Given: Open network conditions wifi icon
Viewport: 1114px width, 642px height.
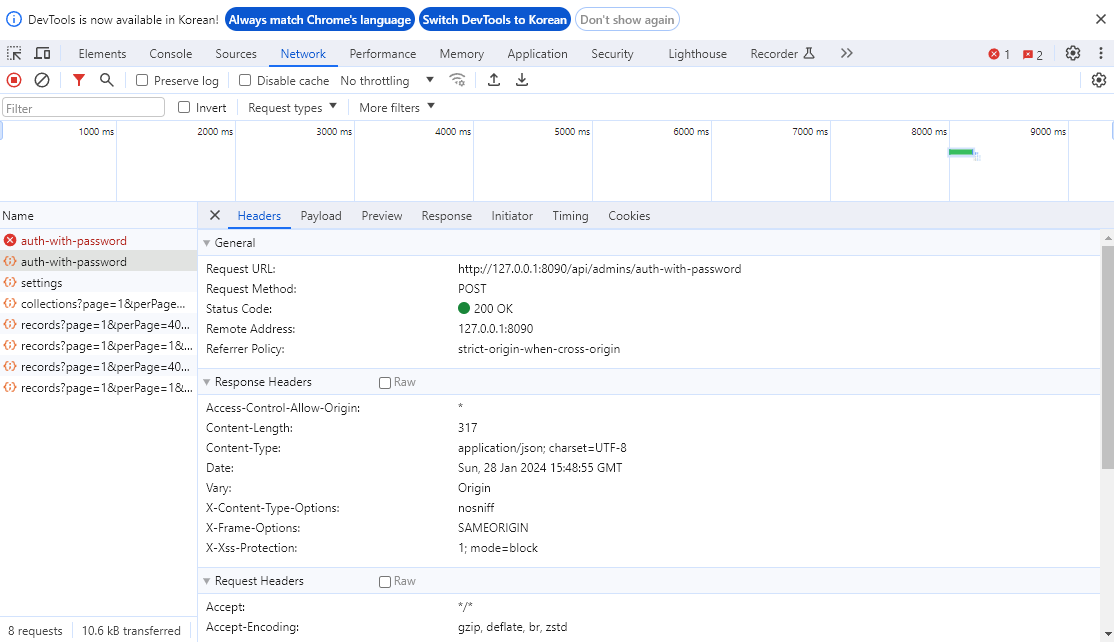Looking at the screenshot, I should pos(458,80).
